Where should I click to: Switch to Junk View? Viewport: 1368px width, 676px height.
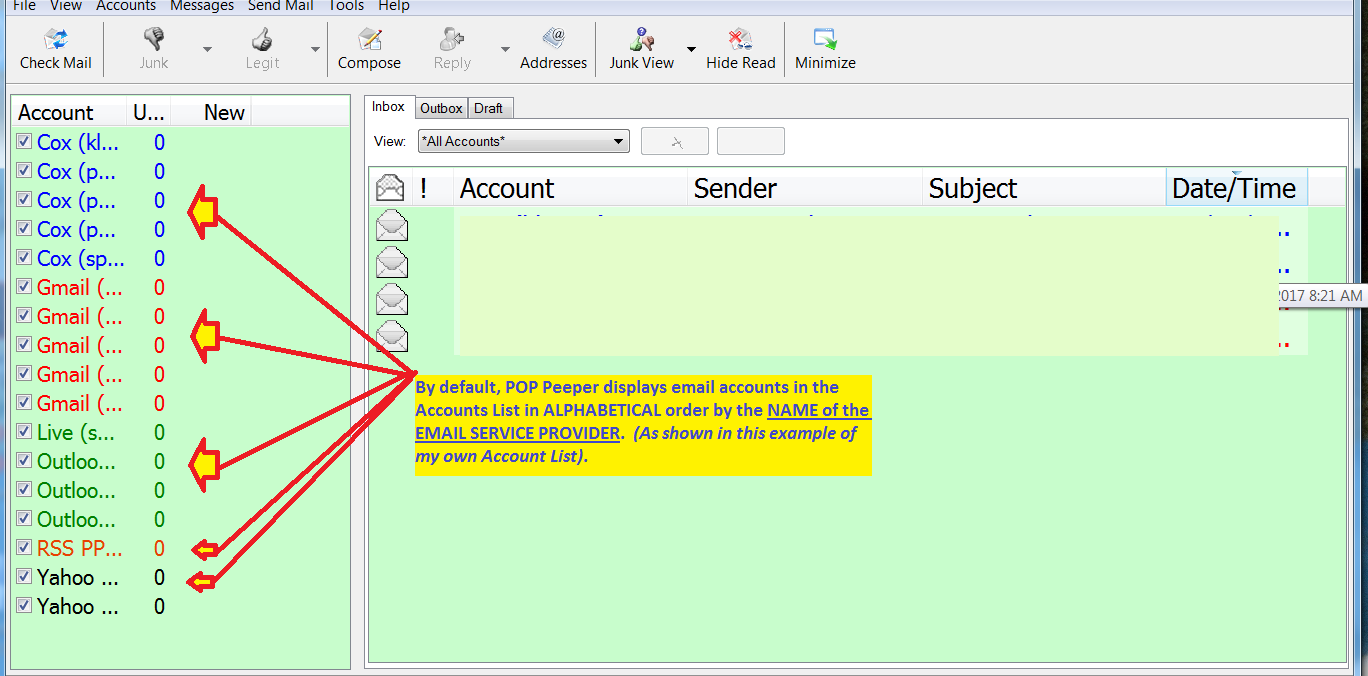[642, 49]
